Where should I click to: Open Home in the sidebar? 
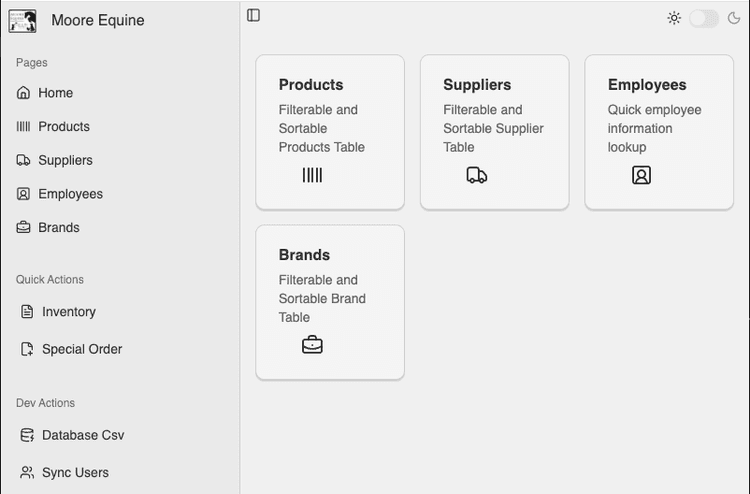[x=55, y=93]
